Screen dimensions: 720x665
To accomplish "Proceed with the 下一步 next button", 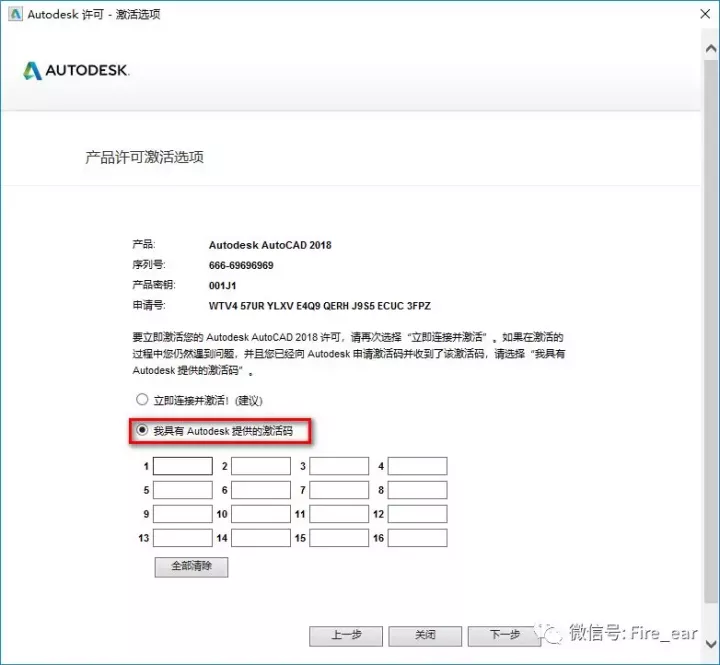I will tap(504, 635).
